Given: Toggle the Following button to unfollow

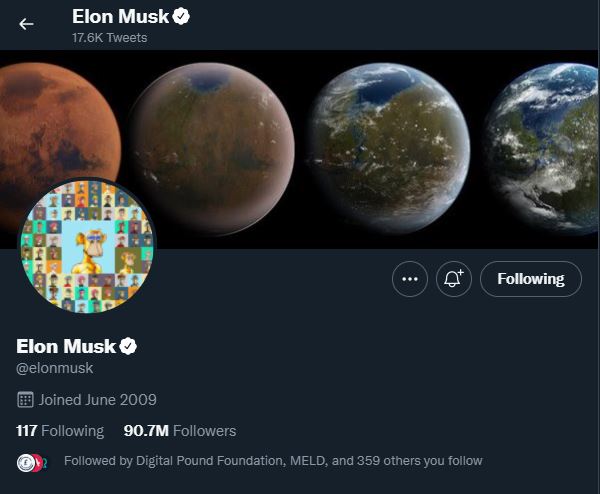Looking at the screenshot, I should point(530,280).
